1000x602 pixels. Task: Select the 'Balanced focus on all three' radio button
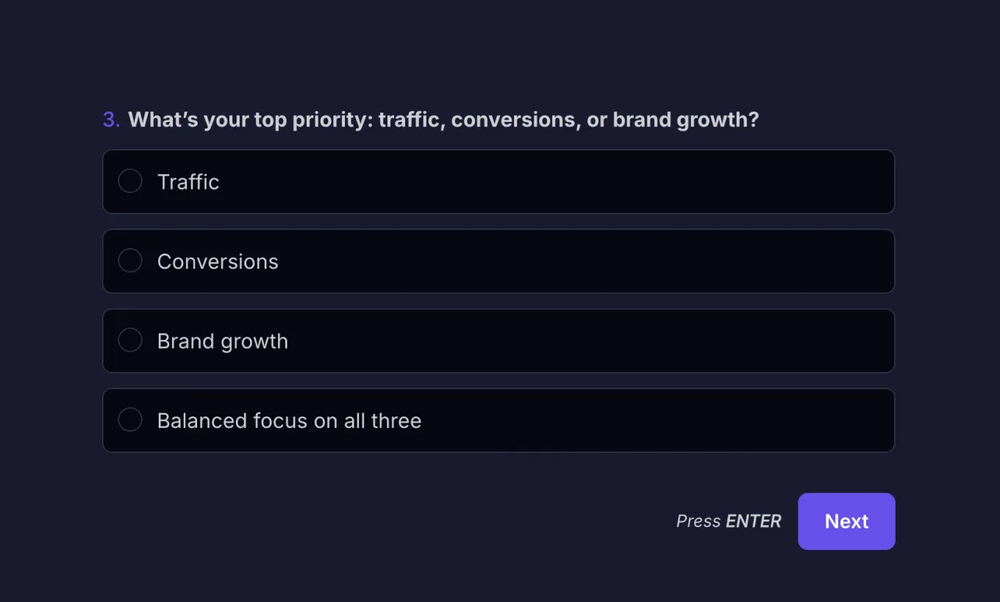click(x=130, y=420)
